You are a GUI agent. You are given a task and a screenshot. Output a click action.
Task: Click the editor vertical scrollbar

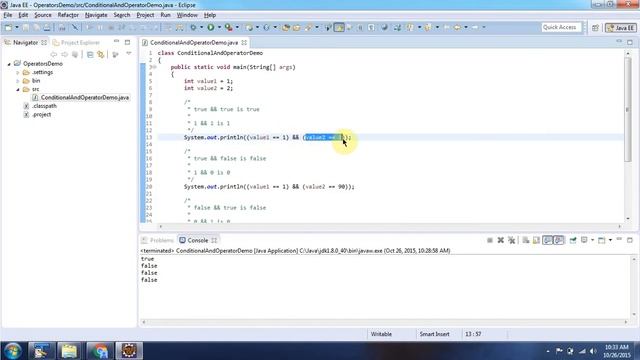click(628, 137)
